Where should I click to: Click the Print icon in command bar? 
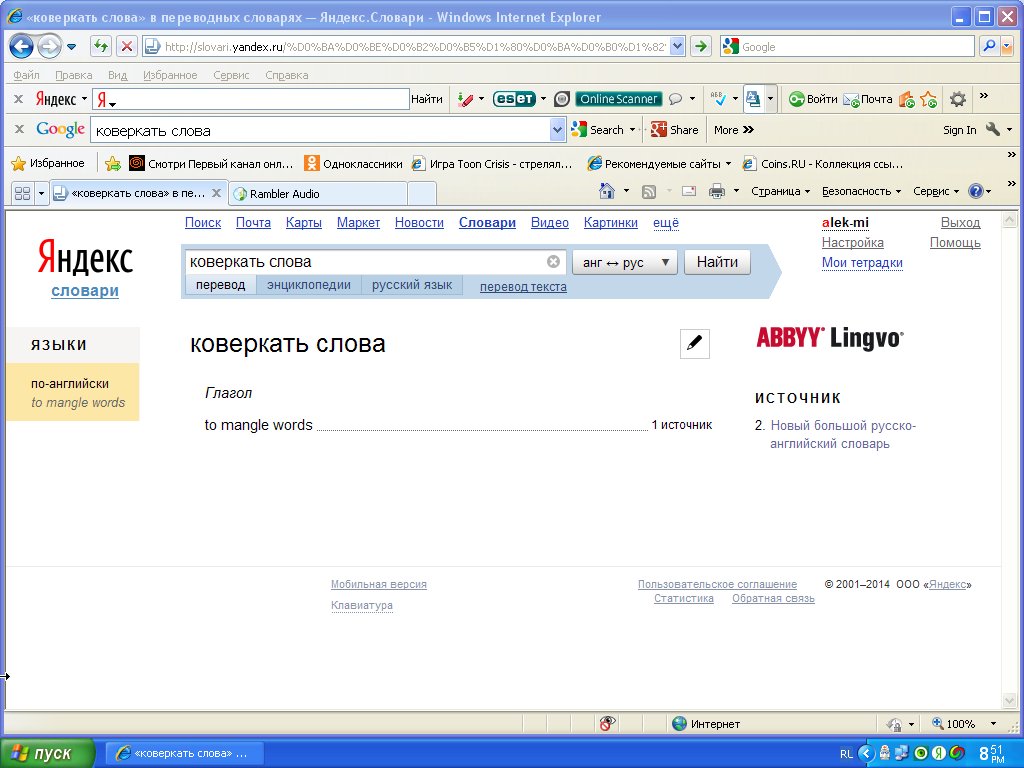click(717, 191)
